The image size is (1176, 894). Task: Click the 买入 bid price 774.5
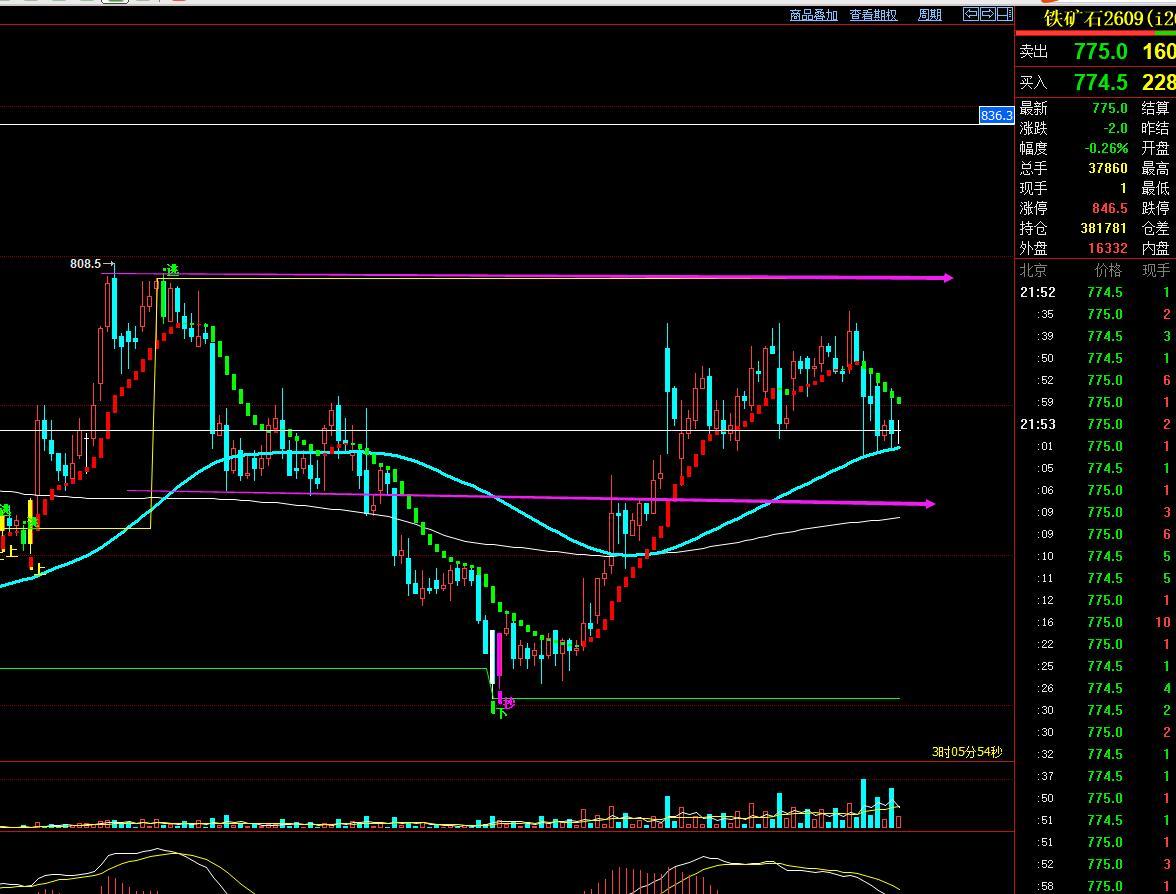point(1100,82)
